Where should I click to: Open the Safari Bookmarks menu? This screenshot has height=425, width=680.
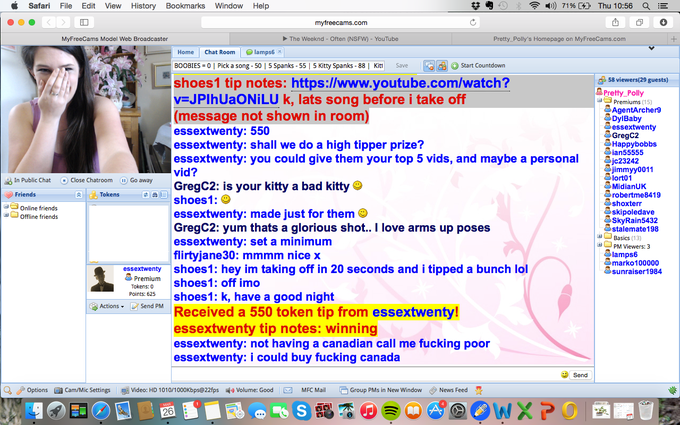[x=185, y=6]
